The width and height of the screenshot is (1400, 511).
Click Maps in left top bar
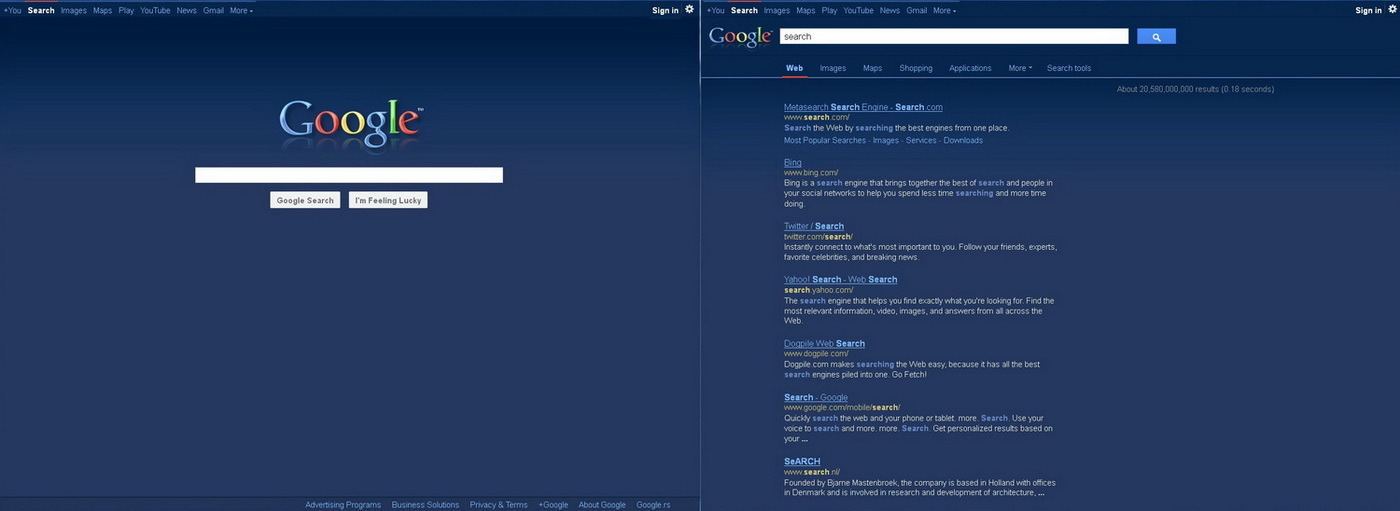[x=102, y=10]
